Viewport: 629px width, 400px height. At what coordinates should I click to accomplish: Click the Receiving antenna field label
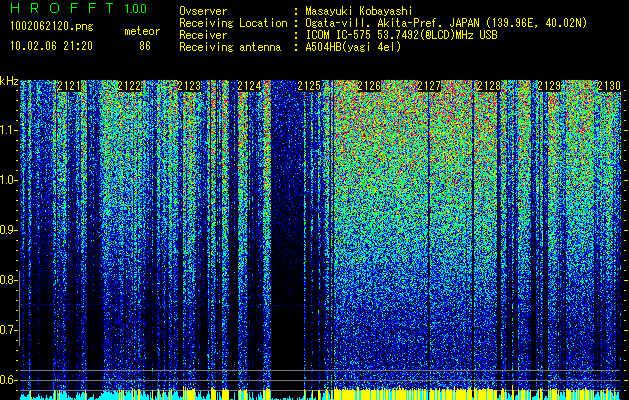tap(230, 47)
